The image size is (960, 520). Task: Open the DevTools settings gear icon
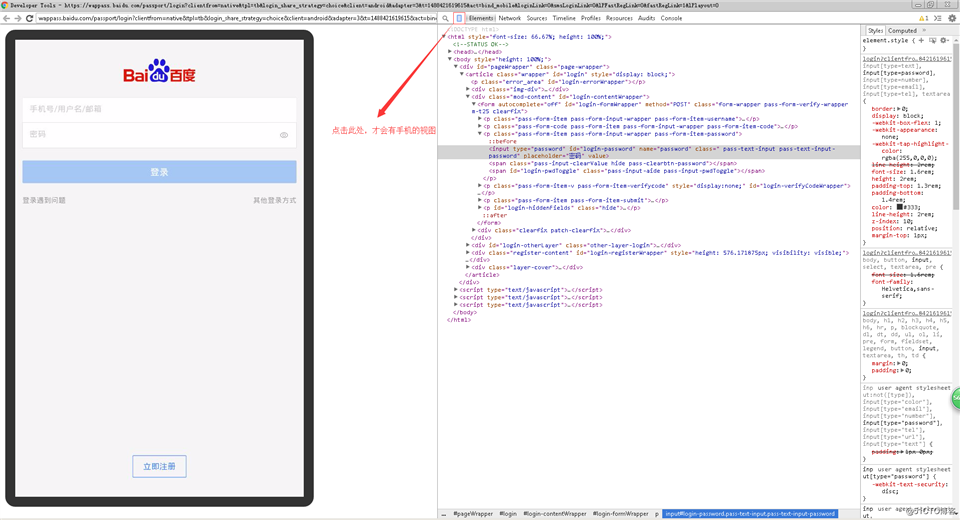951,18
